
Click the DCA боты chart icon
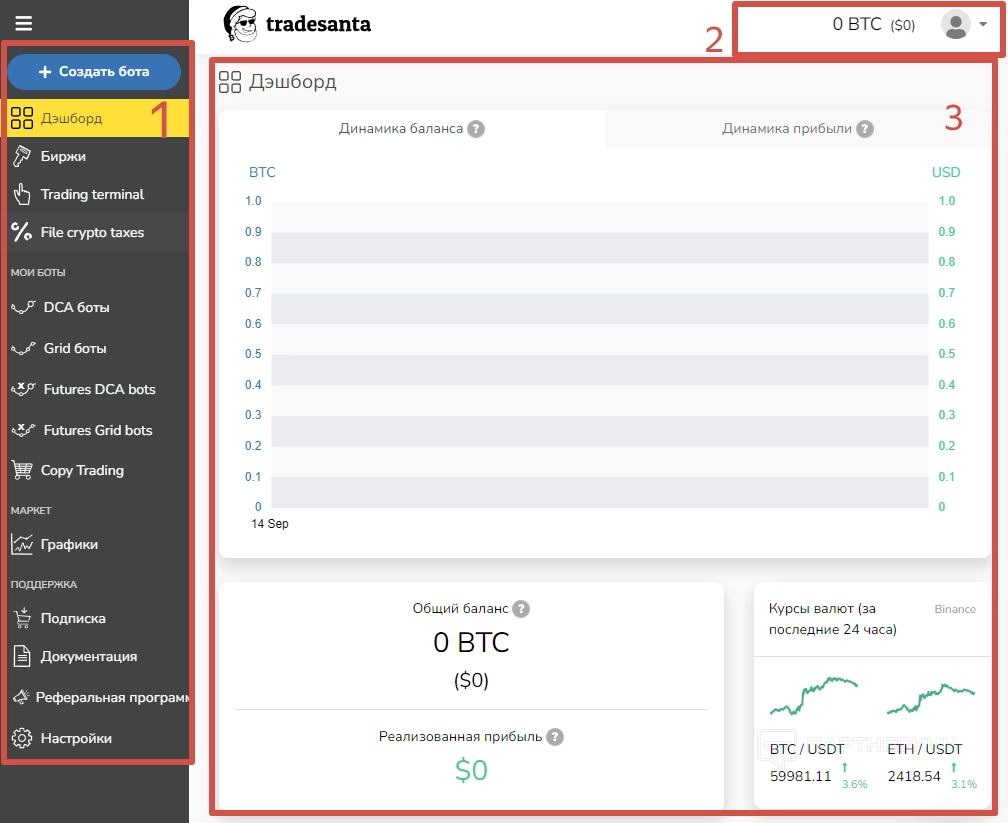[x=23, y=307]
